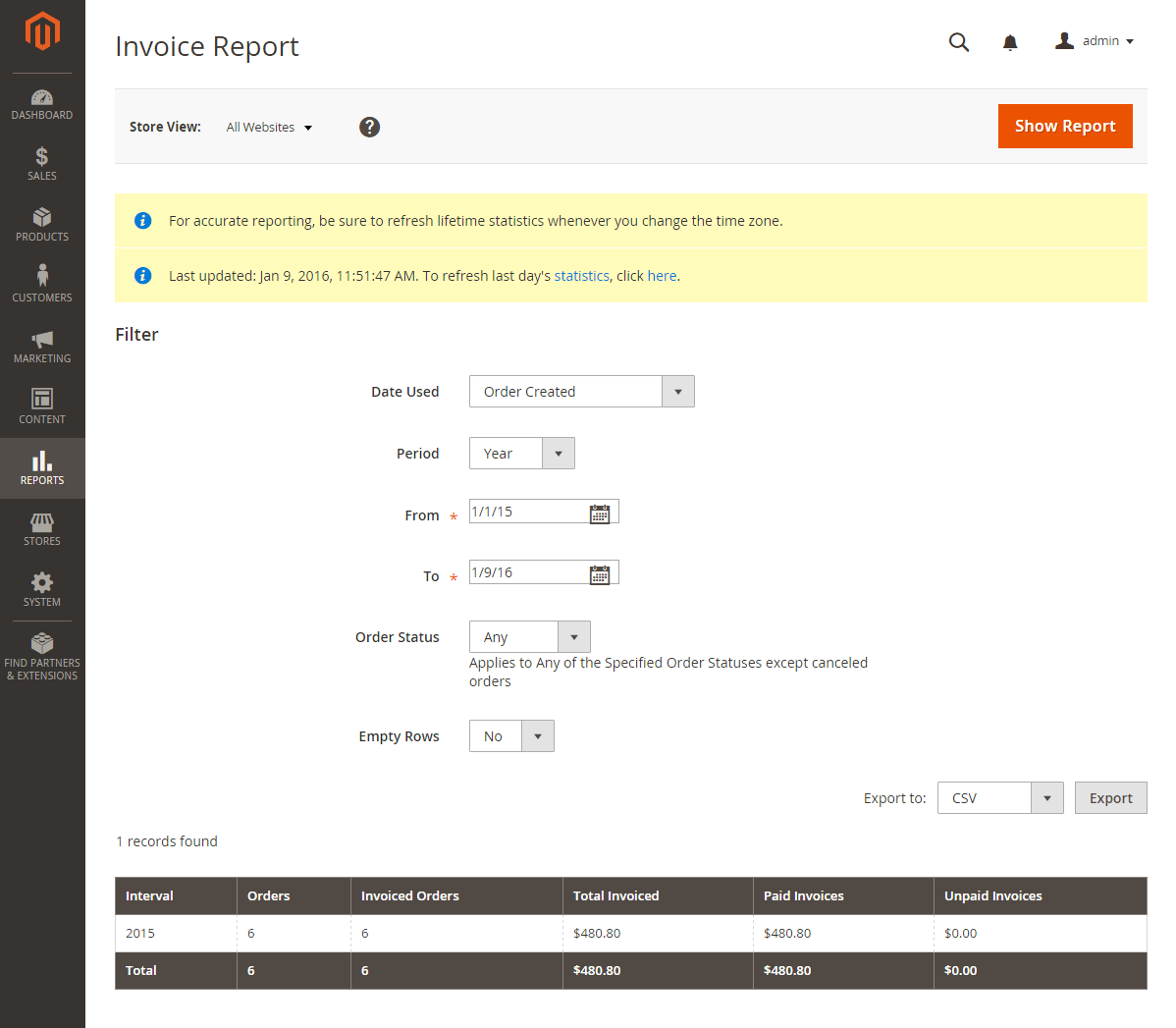Go to Dashboard in the sidebar
Screen dimensions: 1176x1028
coord(42,104)
